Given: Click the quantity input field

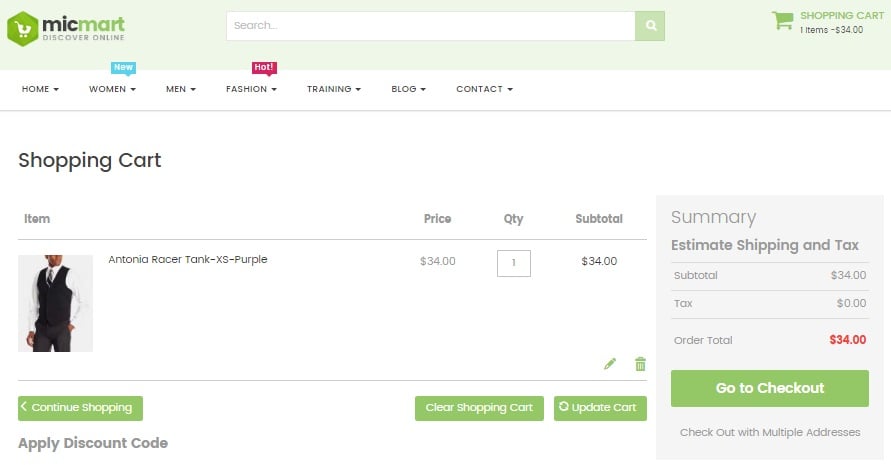Looking at the screenshot, I should click(514, 263).
